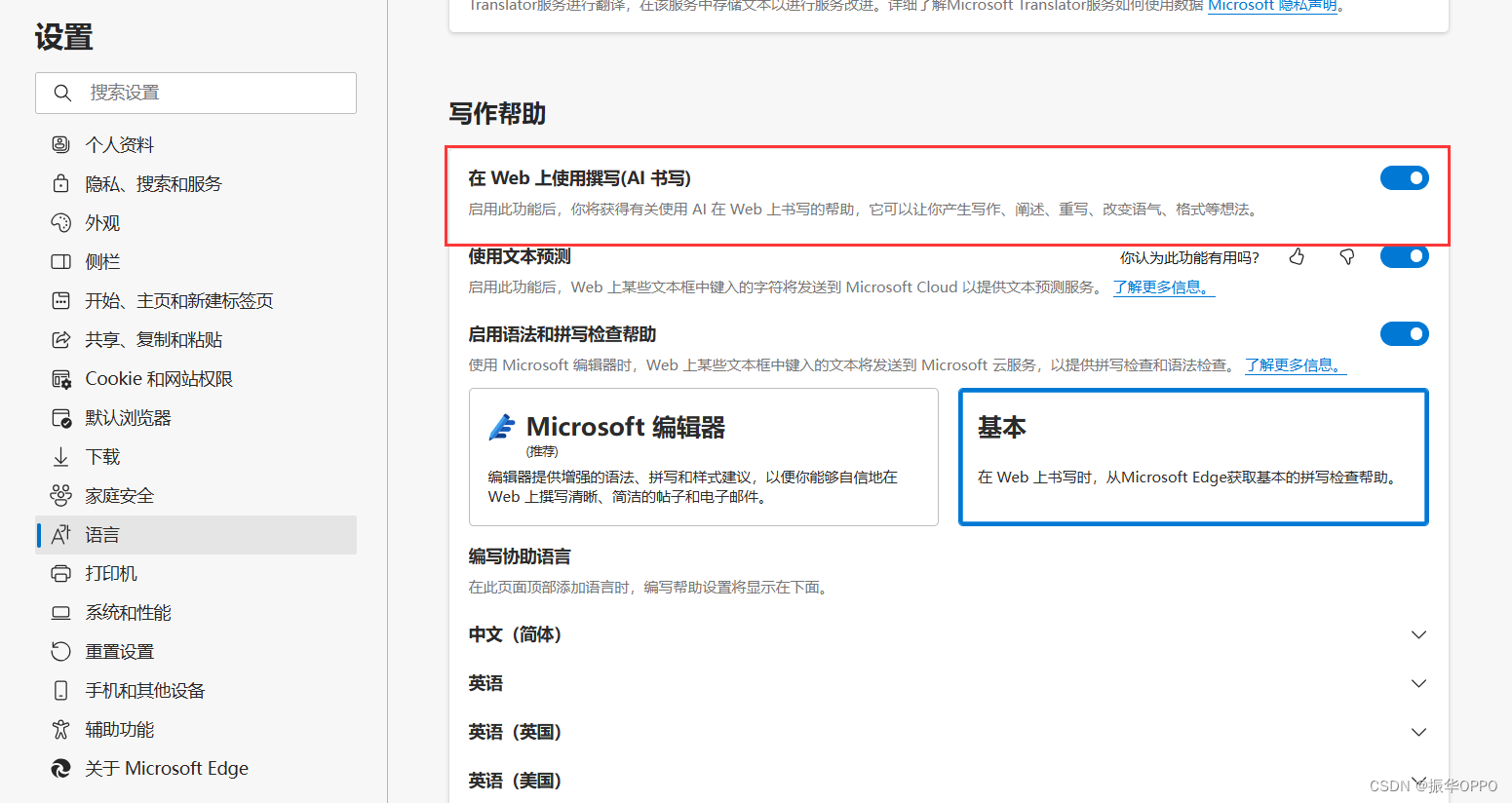Open Microsoft 隐私声明 link at top
This screenshot has height=803, width=1512.
(x=1272, y=6)
